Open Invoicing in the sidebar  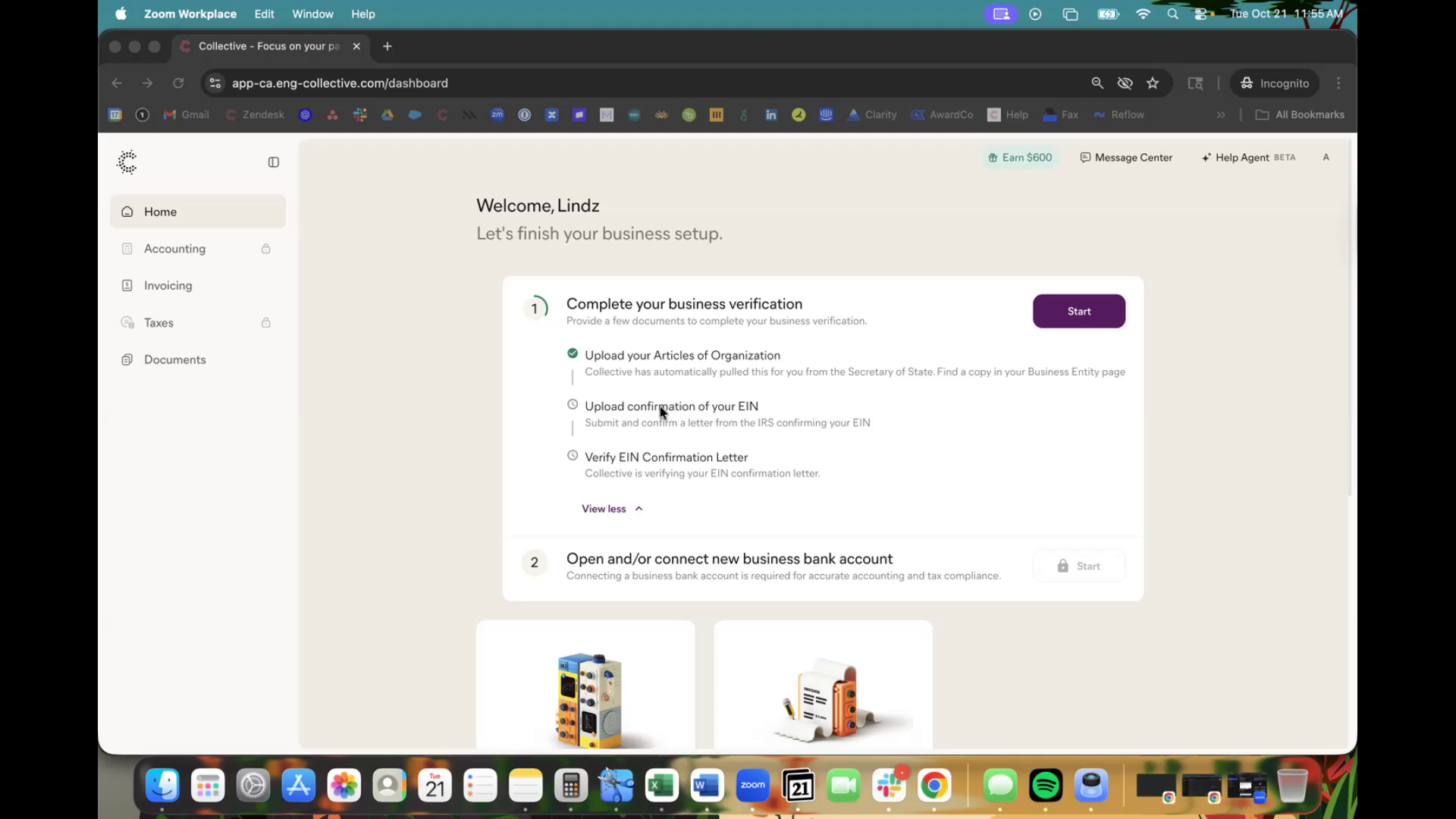[168, 286]
